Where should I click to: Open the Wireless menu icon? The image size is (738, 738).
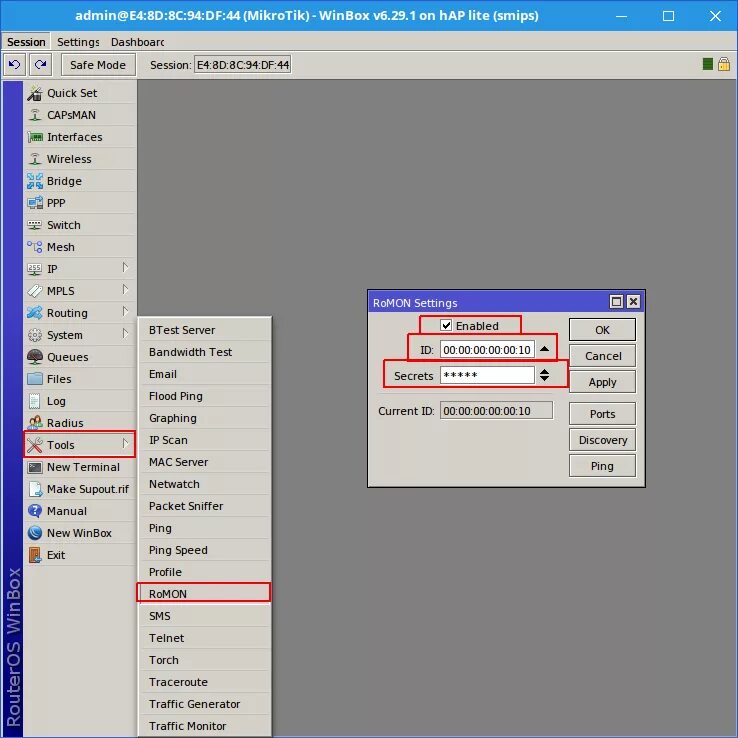click(35, 159)
